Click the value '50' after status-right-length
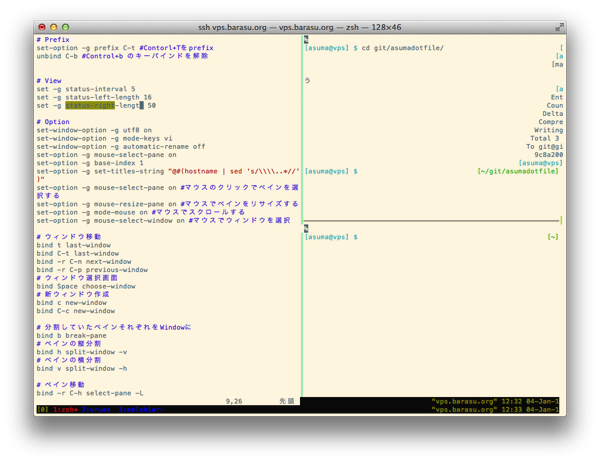Screen dimensions: 600x463 coord(152,105)
